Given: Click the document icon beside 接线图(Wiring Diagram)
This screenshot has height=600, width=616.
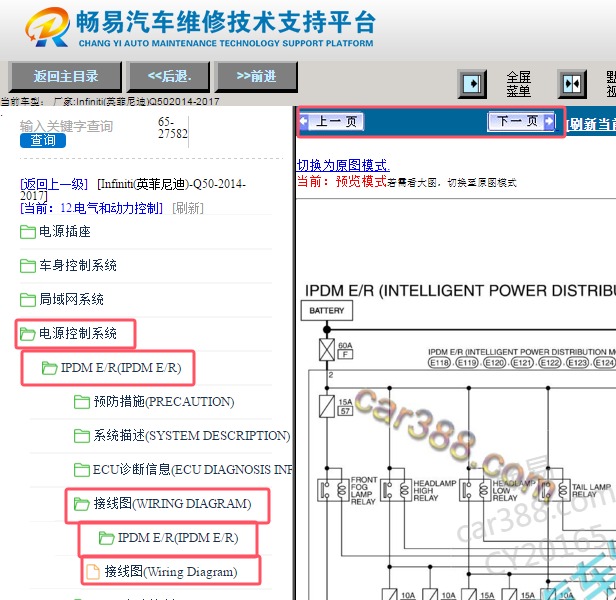Looking at the screenshot, I should coord(93,572).
